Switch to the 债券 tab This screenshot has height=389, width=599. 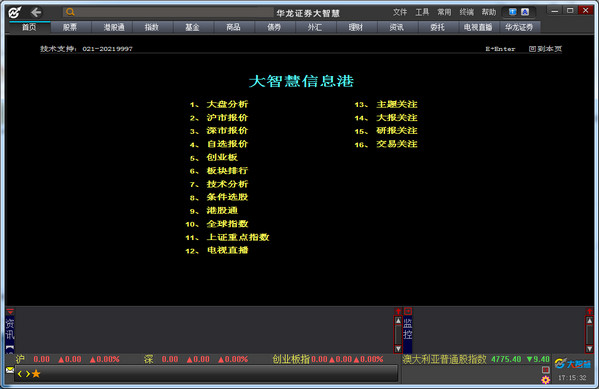(x=274, y=27)
